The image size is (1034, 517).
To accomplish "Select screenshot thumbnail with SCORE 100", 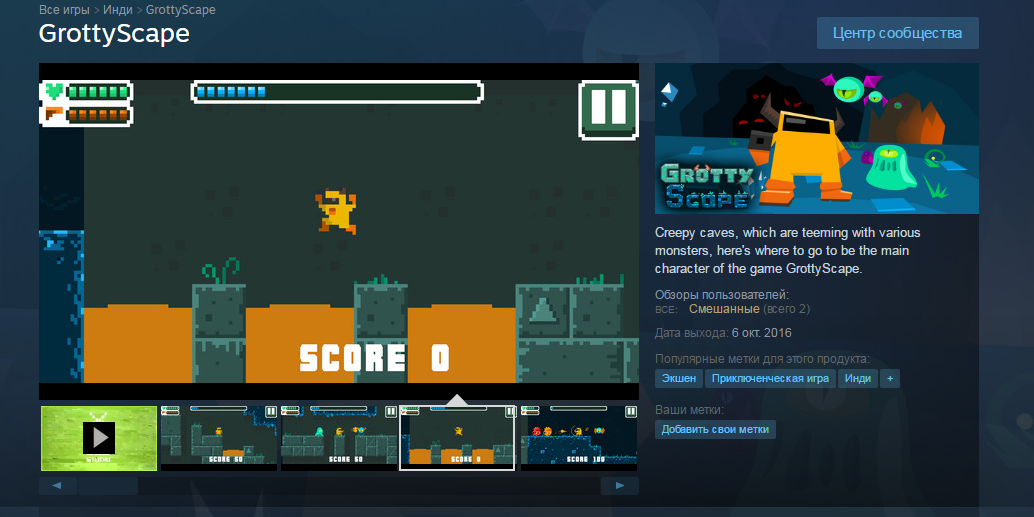I will pyautogui.click(x=578, y=438).
